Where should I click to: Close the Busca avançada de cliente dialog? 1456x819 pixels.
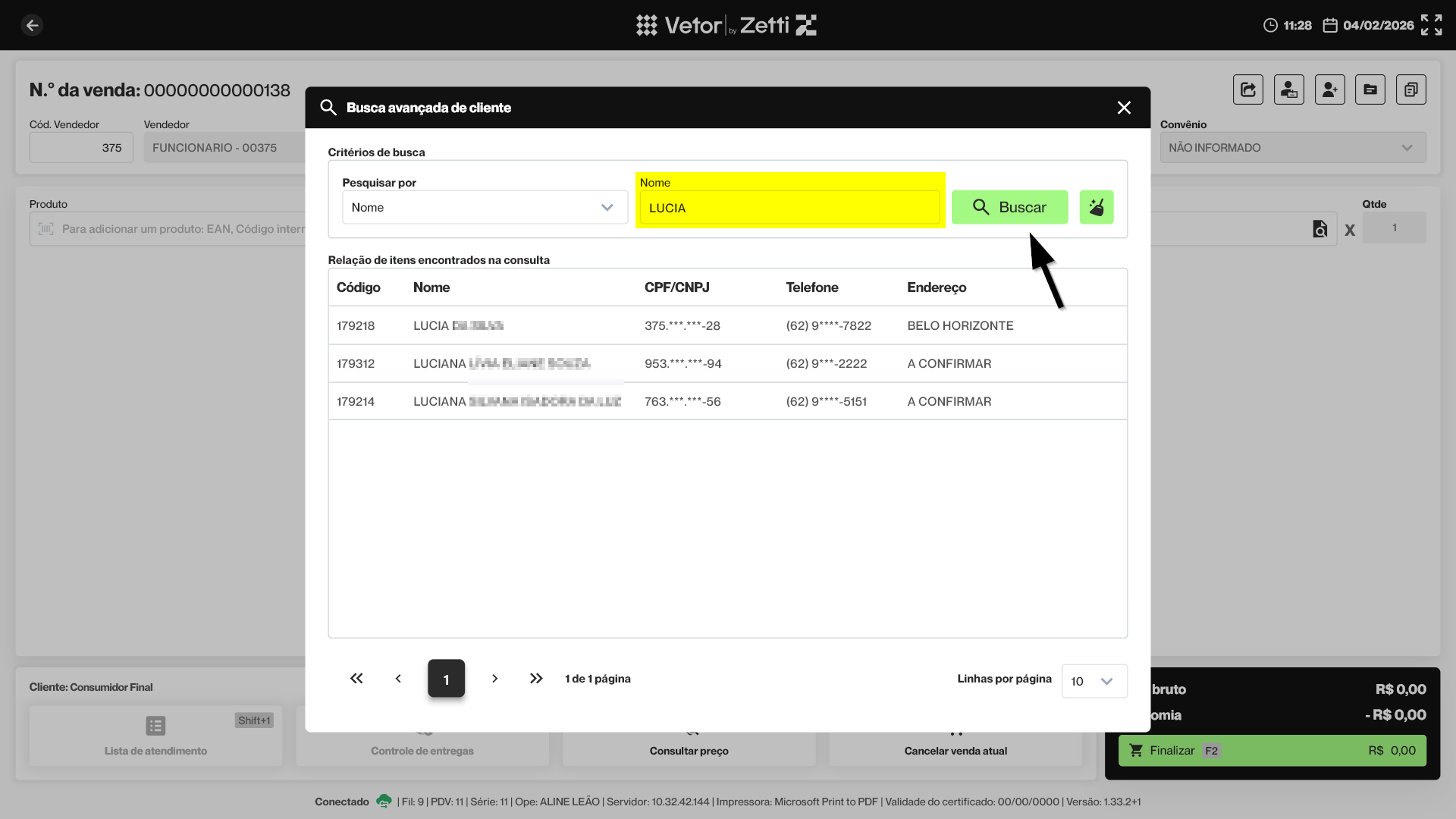[1124, 108]
